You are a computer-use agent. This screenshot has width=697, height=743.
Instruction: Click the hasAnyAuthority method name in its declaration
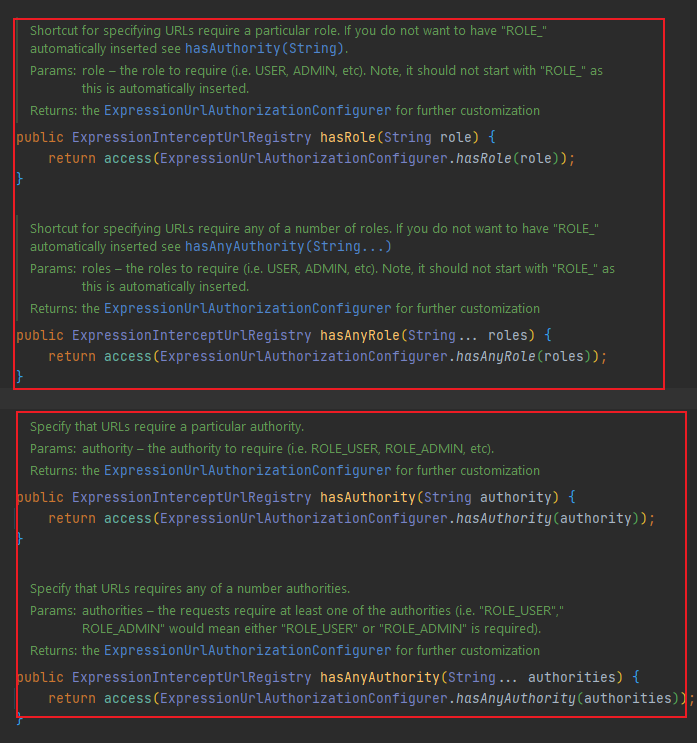[380, 678]
